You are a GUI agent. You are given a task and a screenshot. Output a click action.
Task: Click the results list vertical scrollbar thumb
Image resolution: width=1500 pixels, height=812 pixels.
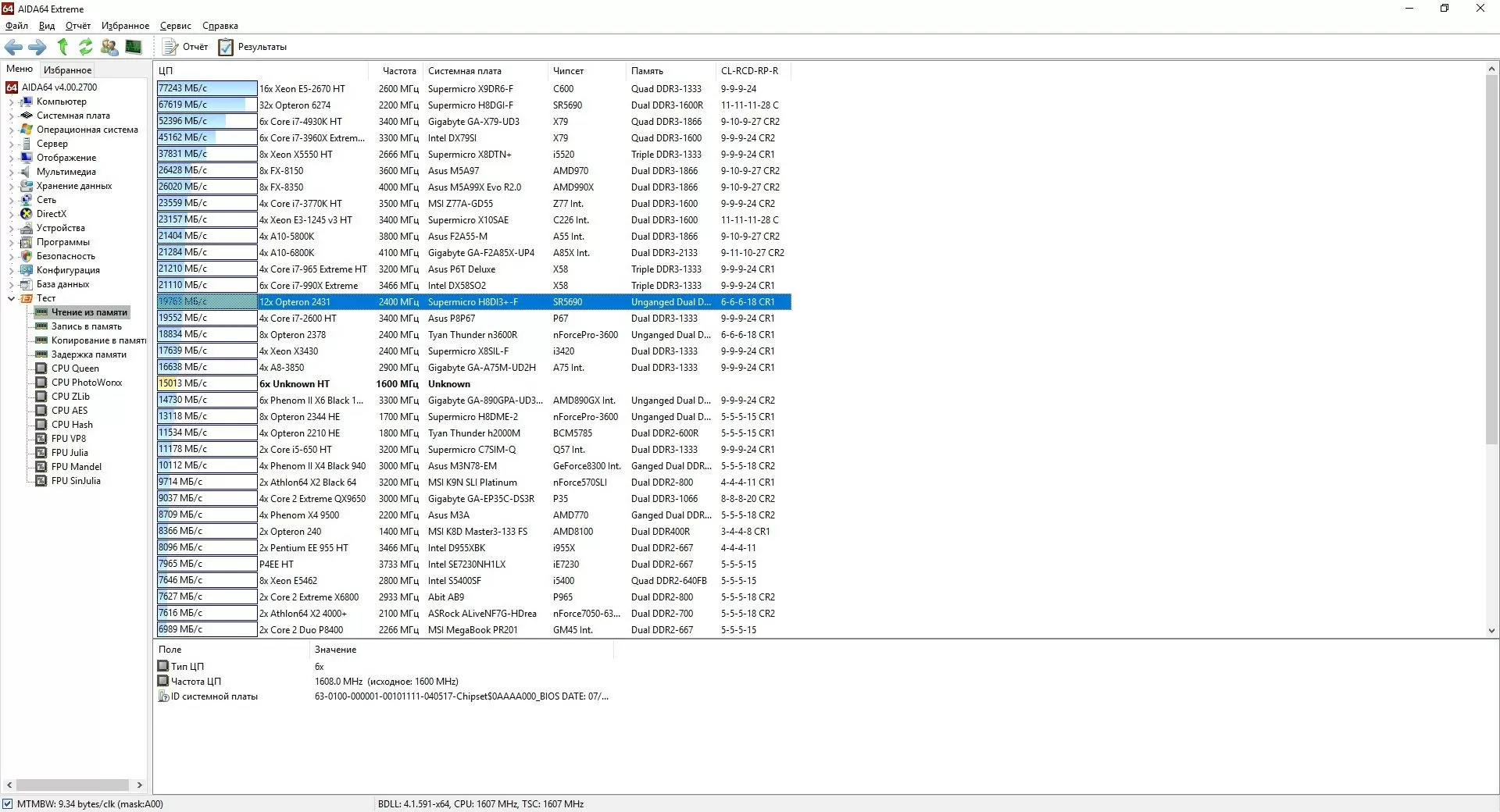(x=1491, y=260)
